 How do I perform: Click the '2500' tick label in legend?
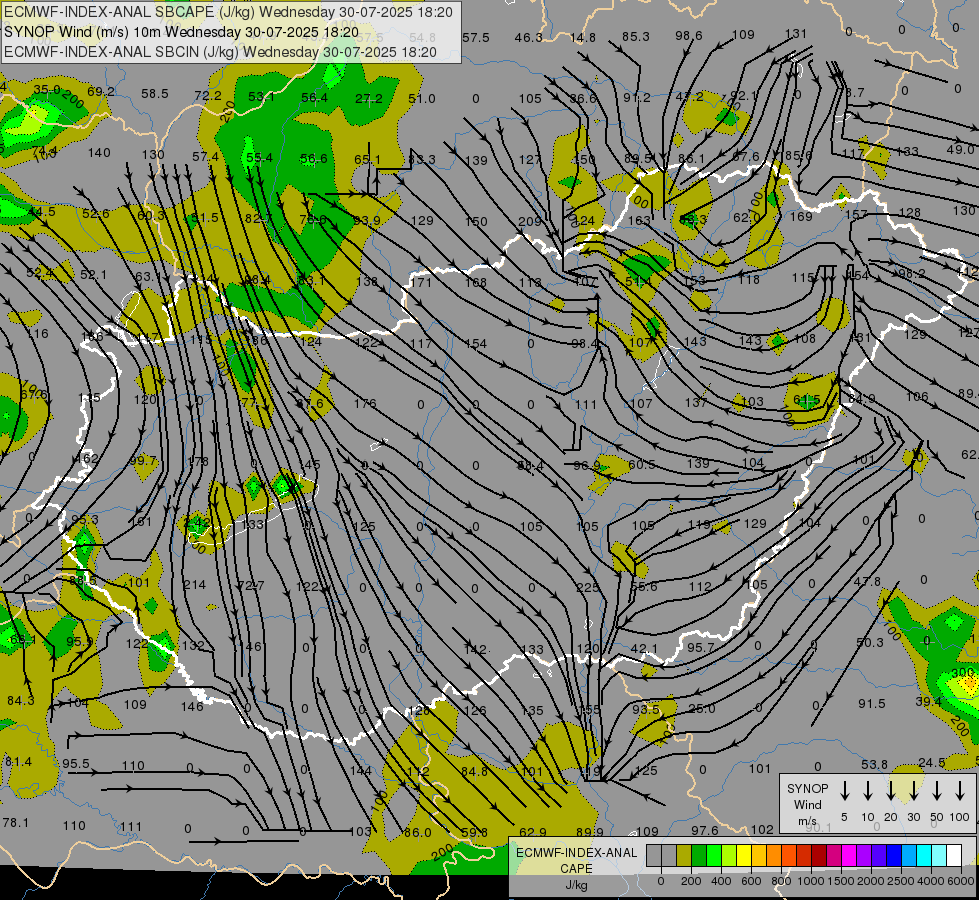(901, 881)
